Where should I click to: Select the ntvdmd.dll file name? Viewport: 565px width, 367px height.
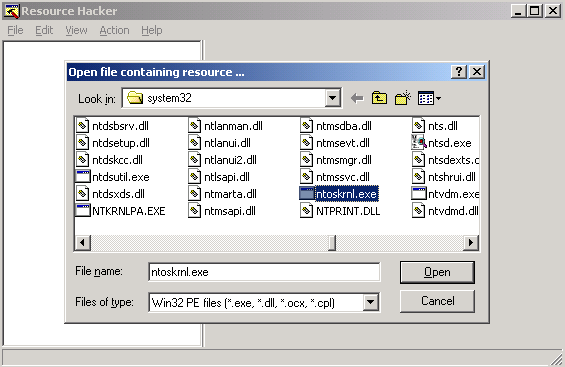453,211
